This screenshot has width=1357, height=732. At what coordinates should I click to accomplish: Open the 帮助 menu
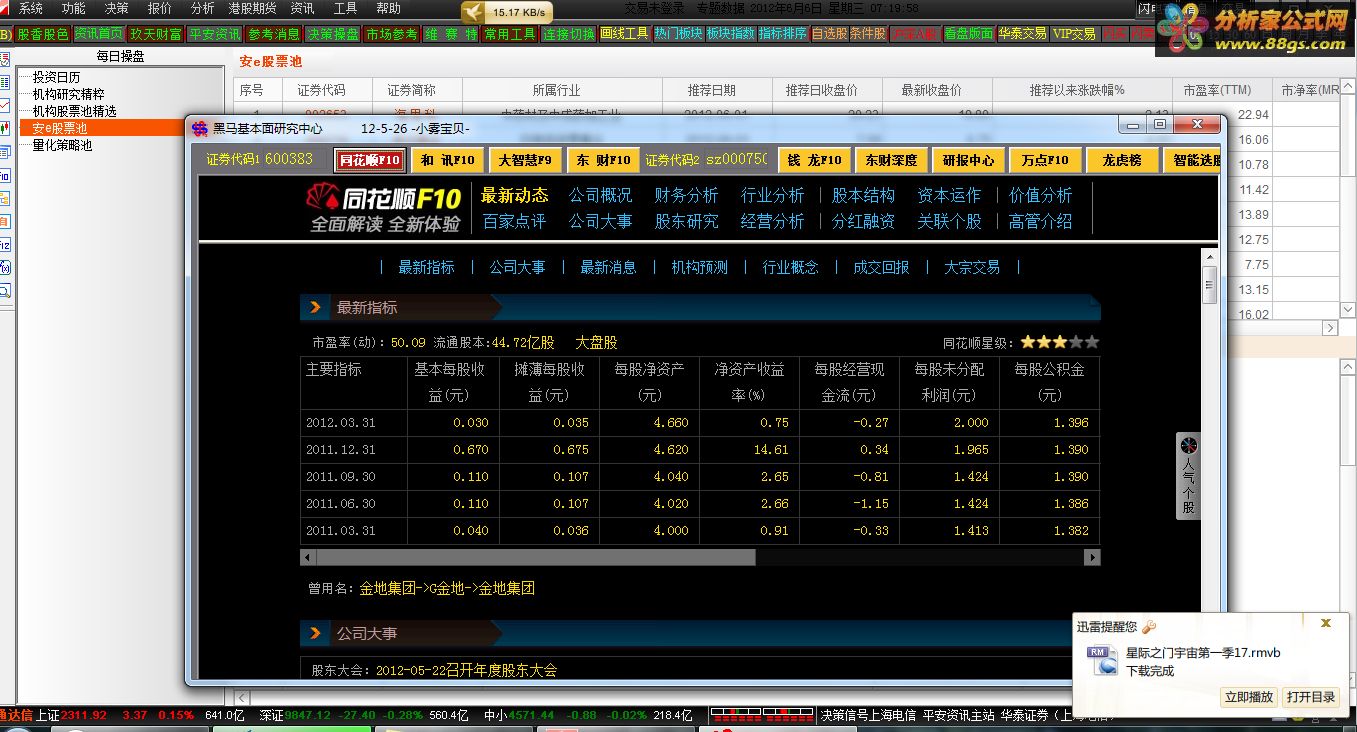(x=388, y=8)
